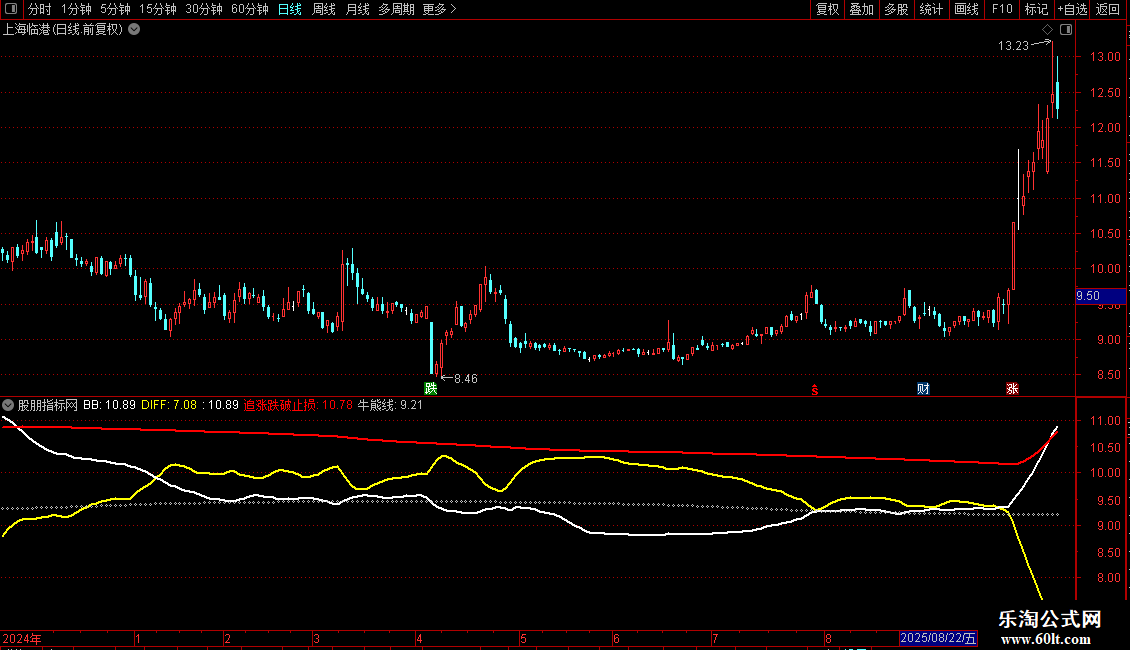Click the 复权 button

(x=827, y=9)
